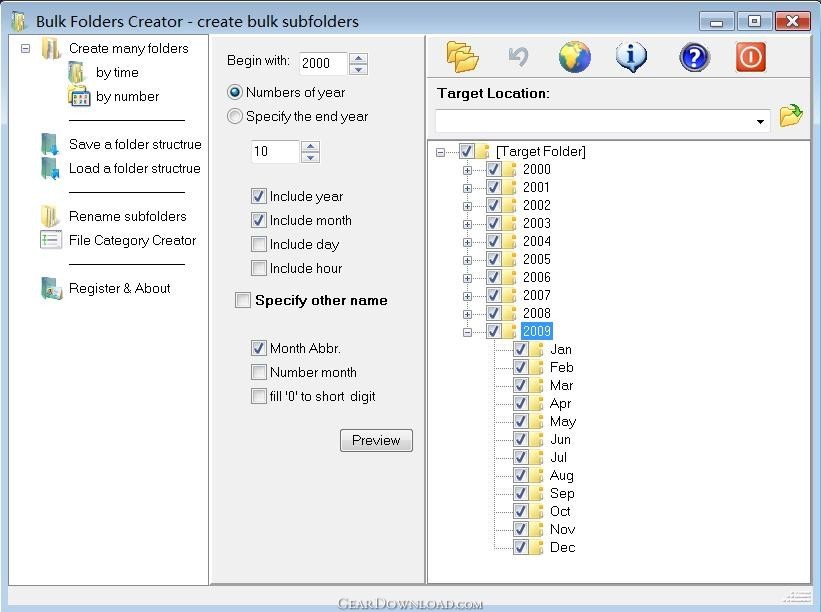Click the Save a folder structure icon
Screen dimensions: 821x612
tap(50, 144)
